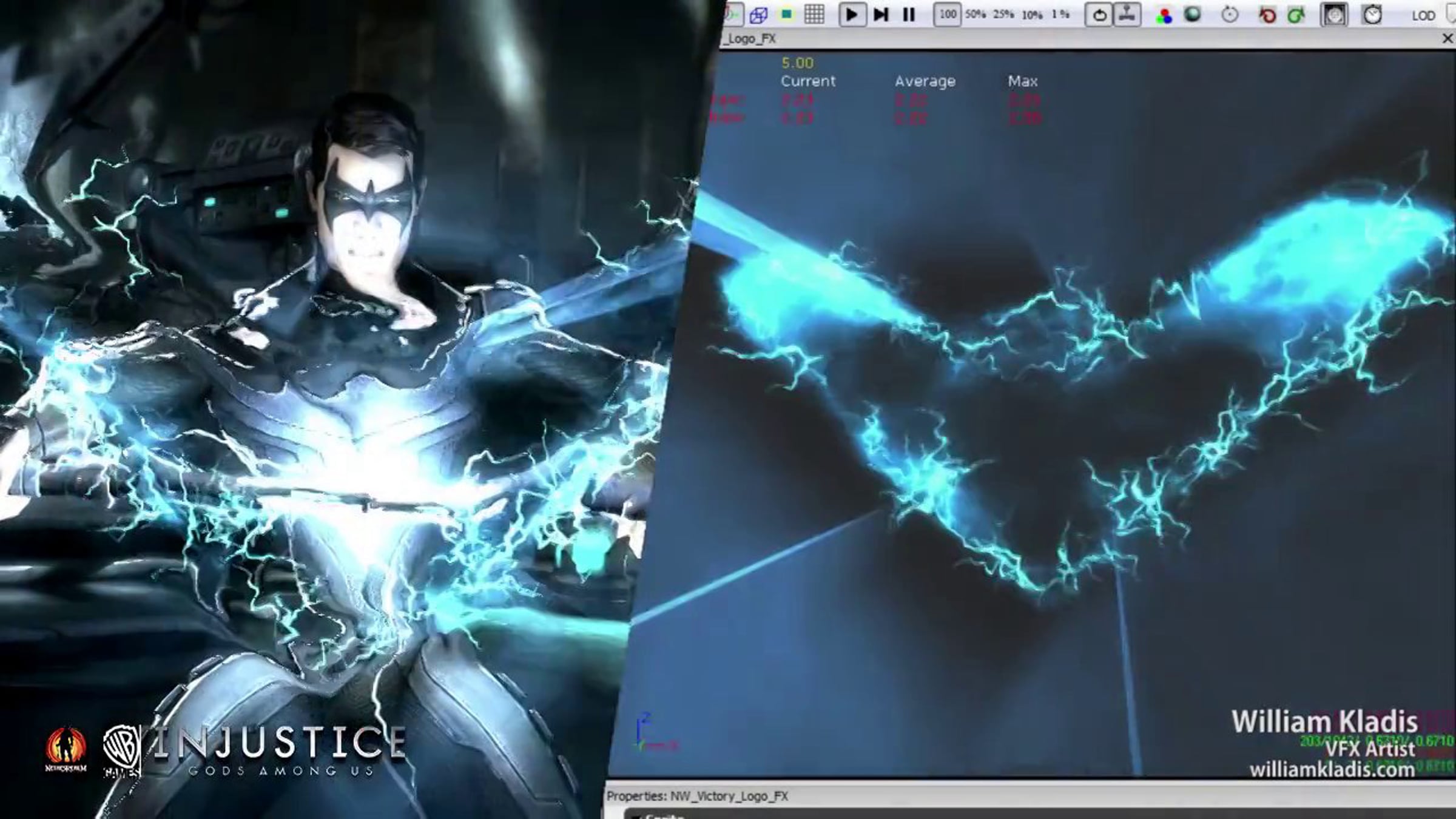Toggle the grid display icon
The image size is (1456, 819).
[814, 14]
